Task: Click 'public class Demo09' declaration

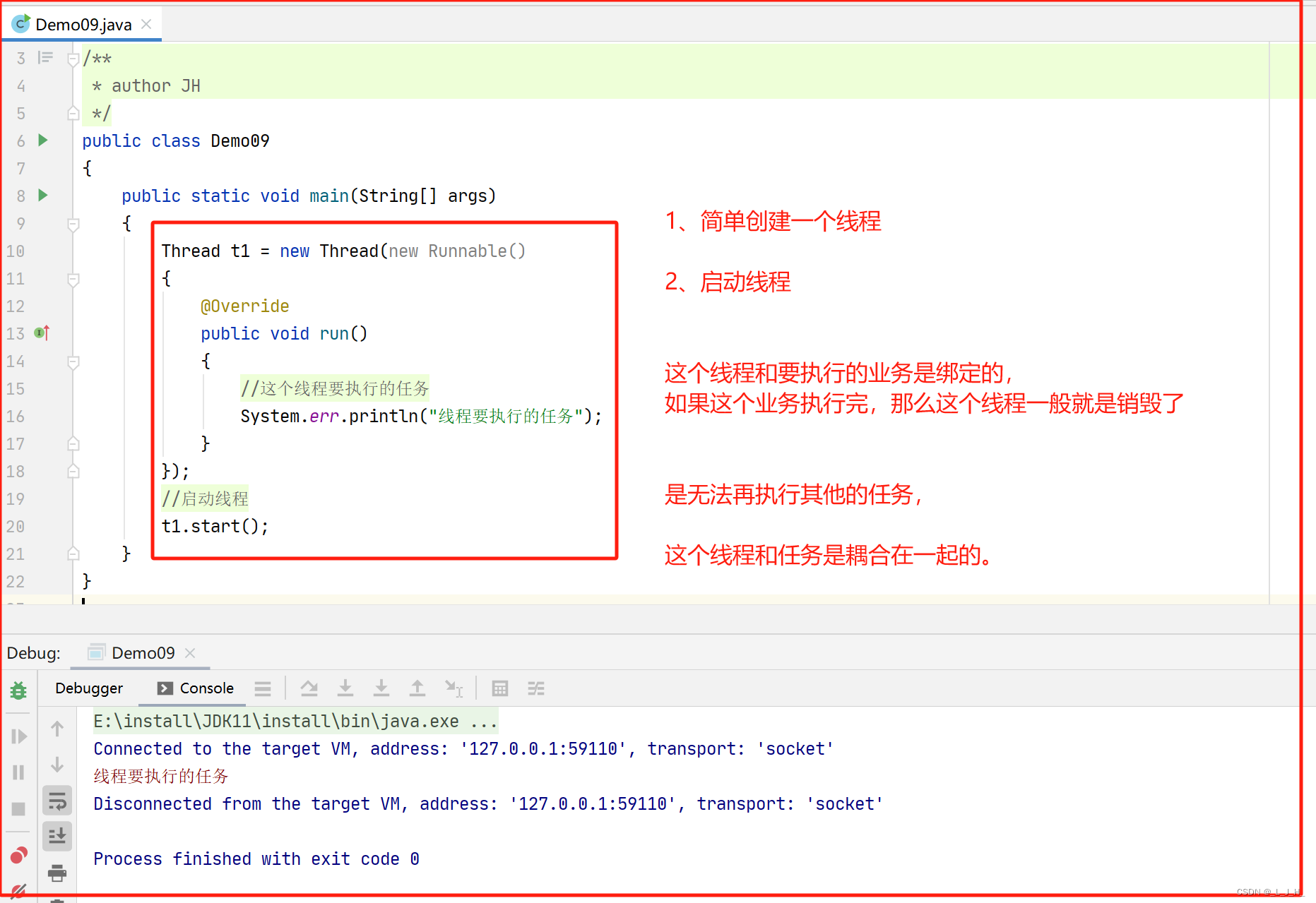Action: tap(176, 140)
